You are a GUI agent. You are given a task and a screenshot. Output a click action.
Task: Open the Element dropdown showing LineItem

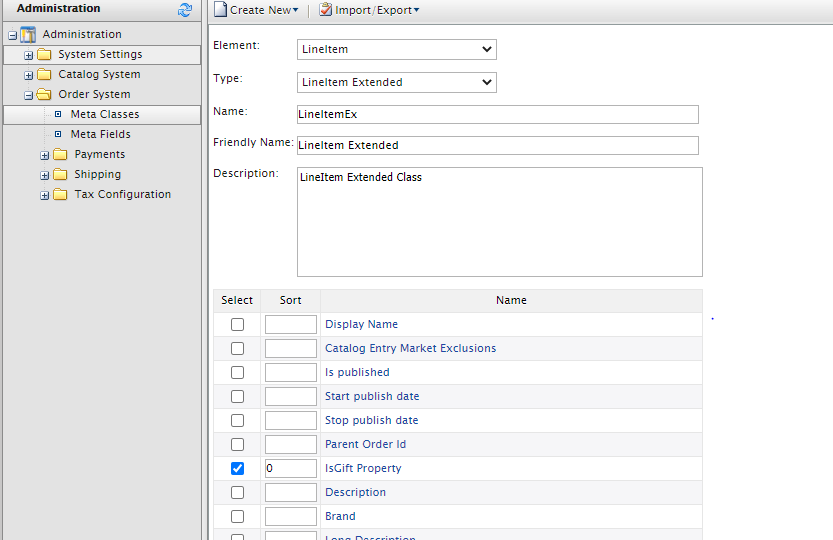[397, 49]
